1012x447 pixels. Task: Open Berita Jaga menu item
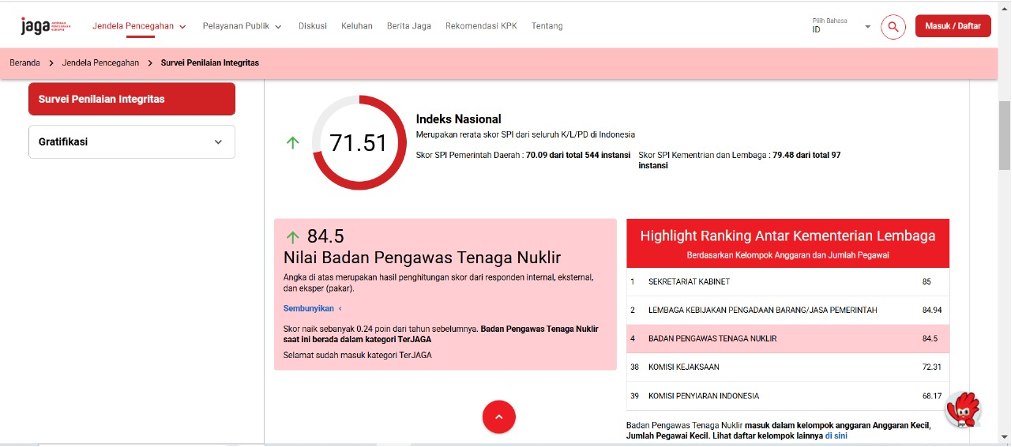pos(409,26)
